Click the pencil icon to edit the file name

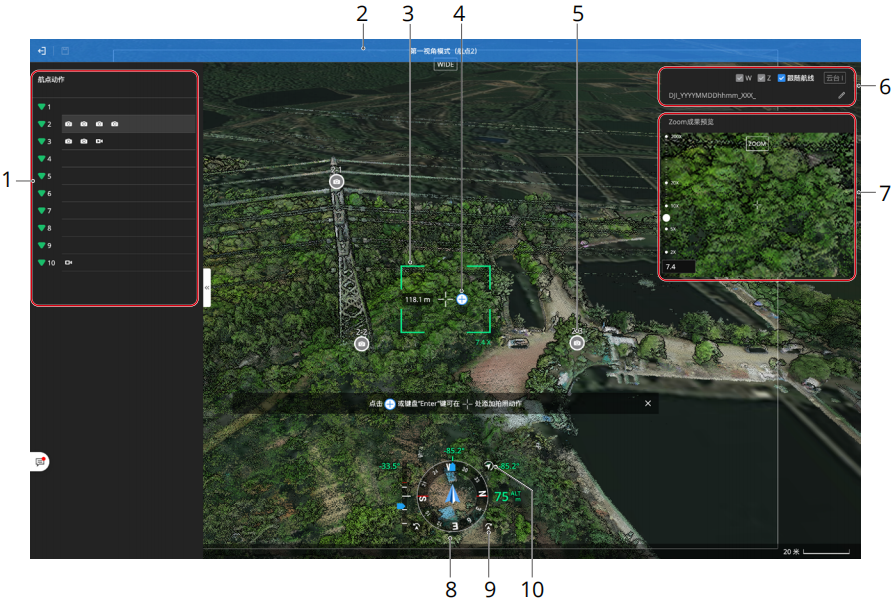pos(841,95)
